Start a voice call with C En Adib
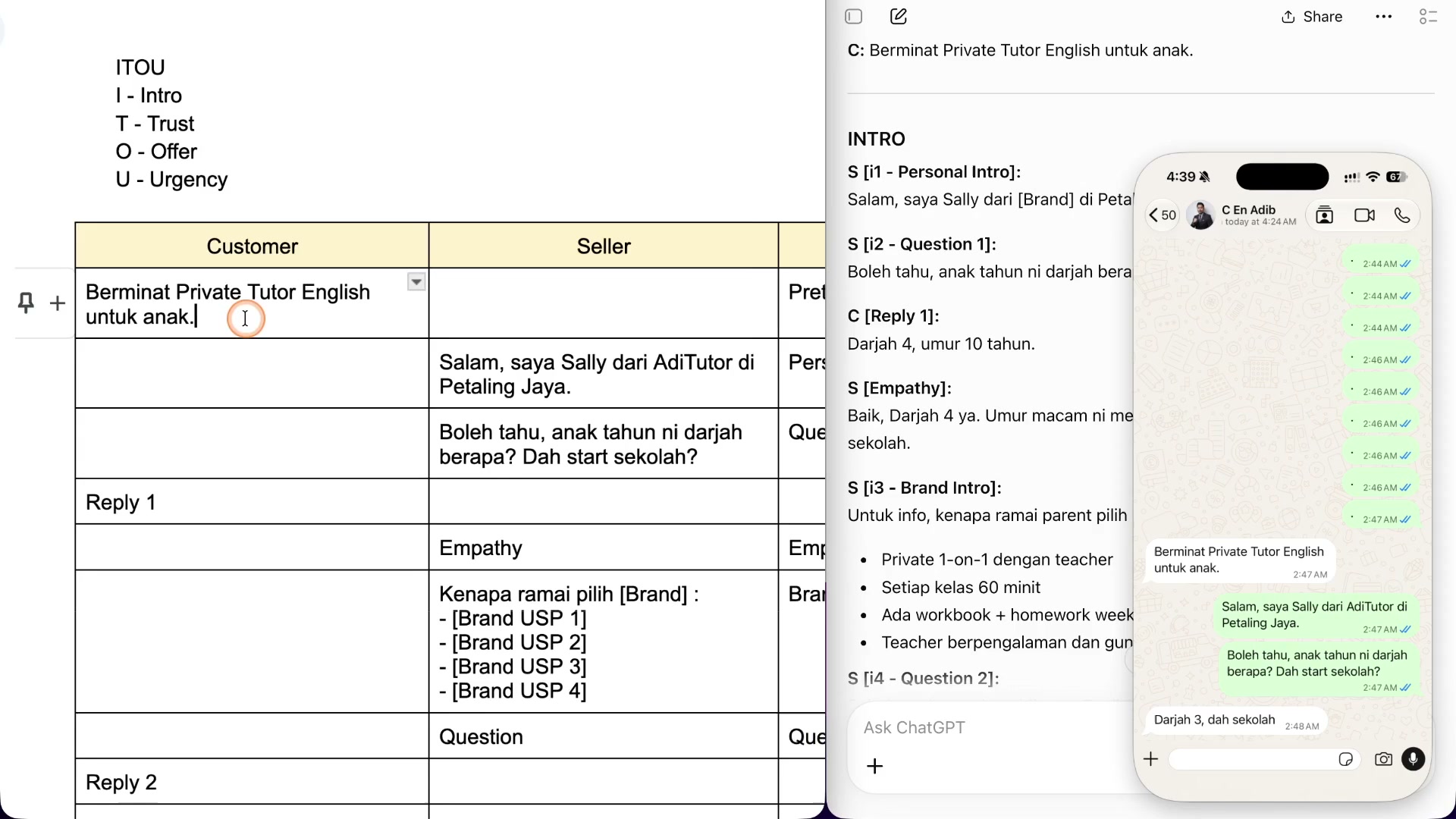The height and width of the screenshot is (819, 1456). click(1402, 215)
